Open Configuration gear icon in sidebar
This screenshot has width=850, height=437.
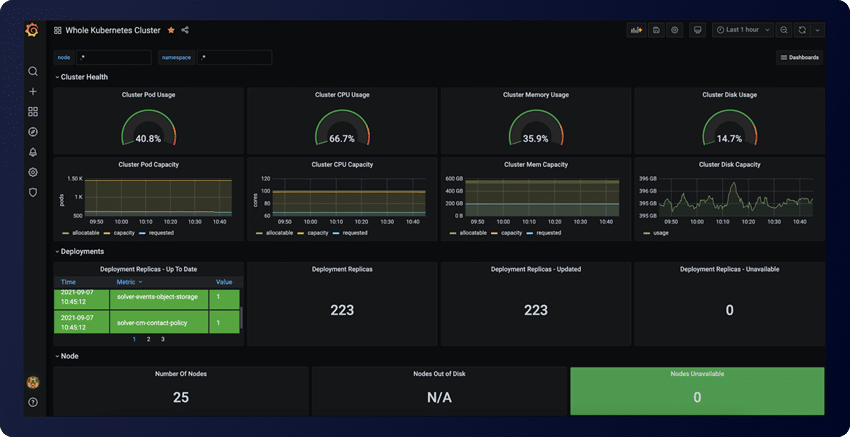(33, 172)
